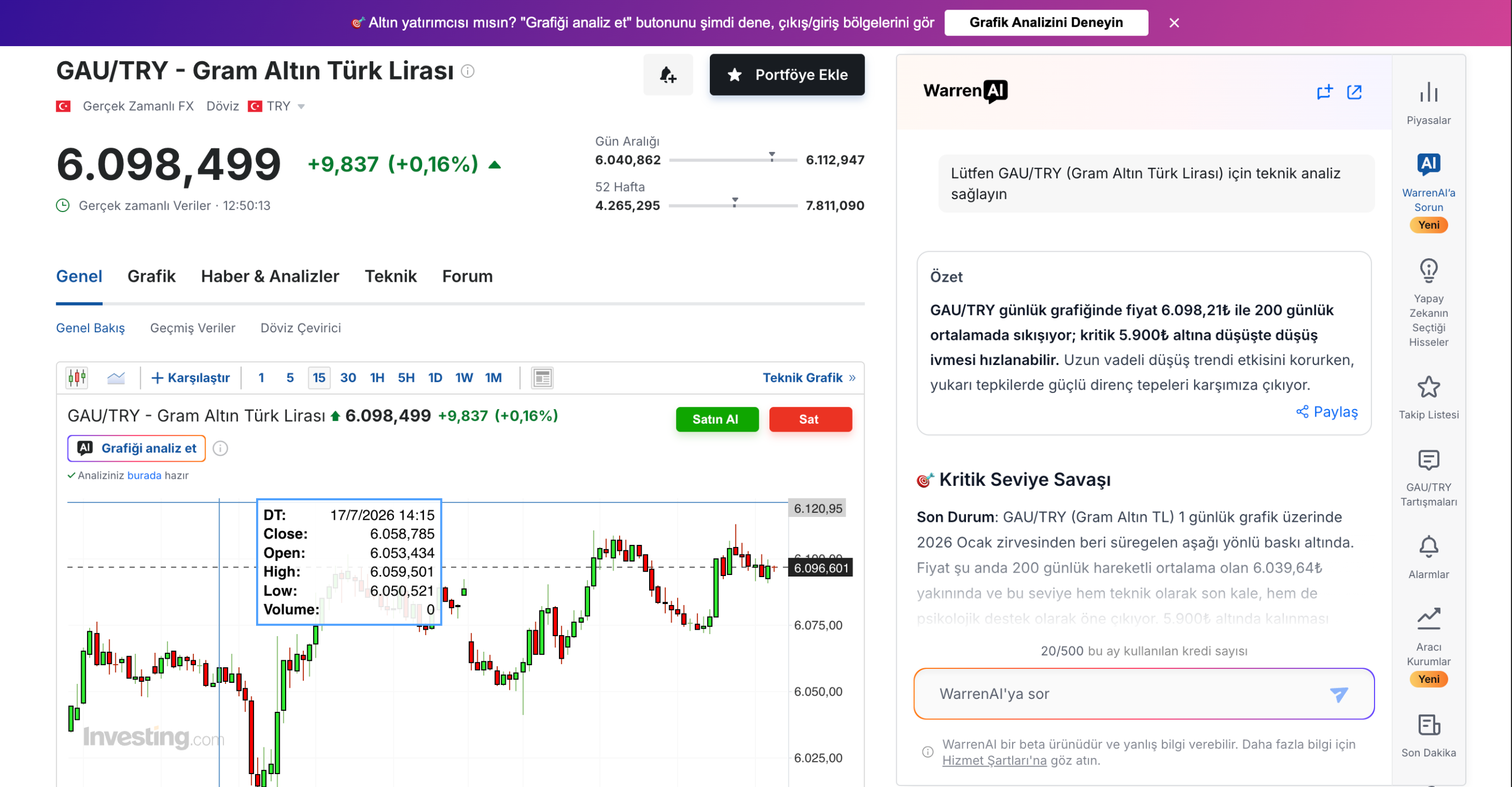Click Grafiği analiz et AI button
This screenshot has height=787, width=1512.
tap(136, 448)
